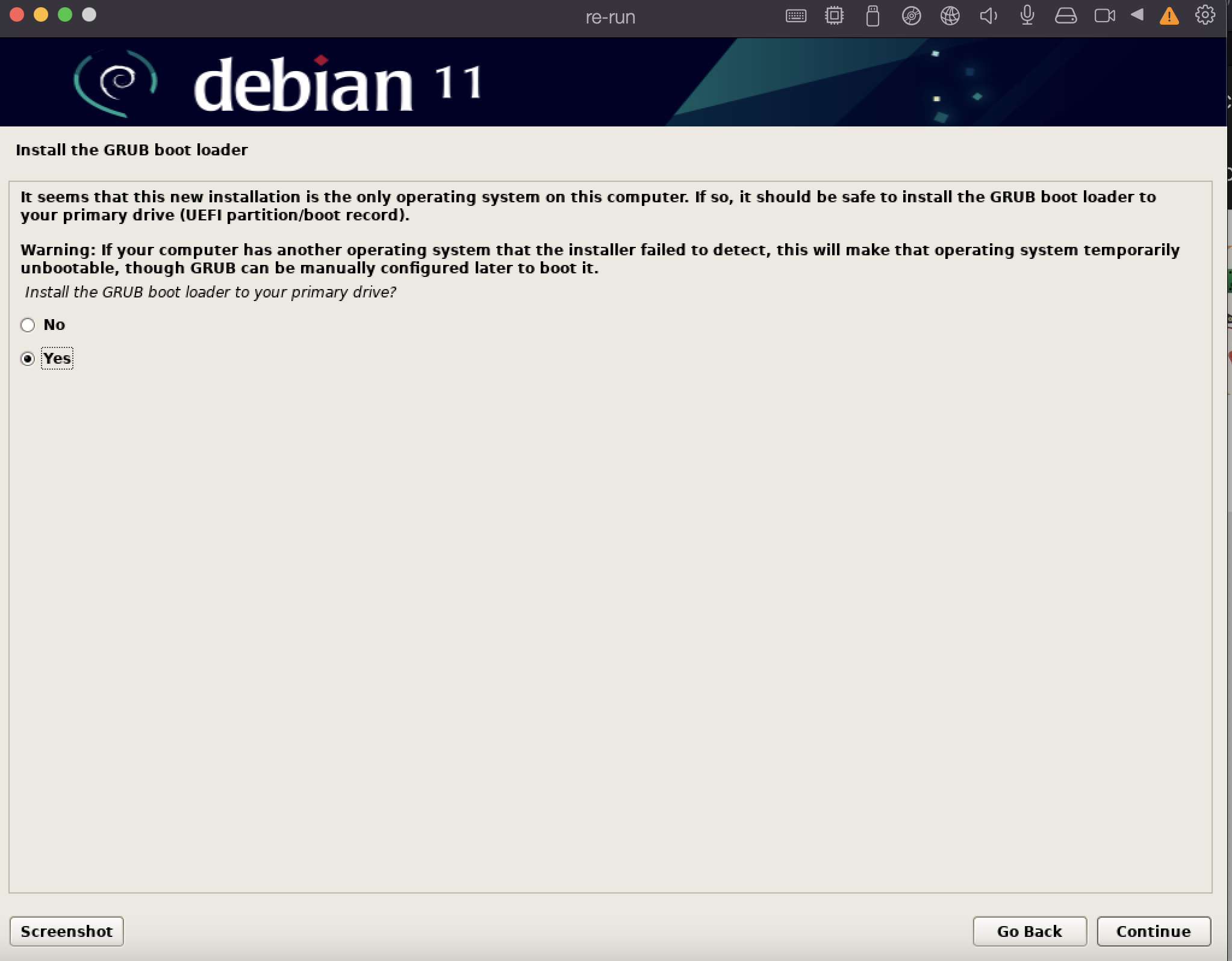Click Screenshot to capture screen
Viewport: 1232px width, 961px height.
pos(67,931)
